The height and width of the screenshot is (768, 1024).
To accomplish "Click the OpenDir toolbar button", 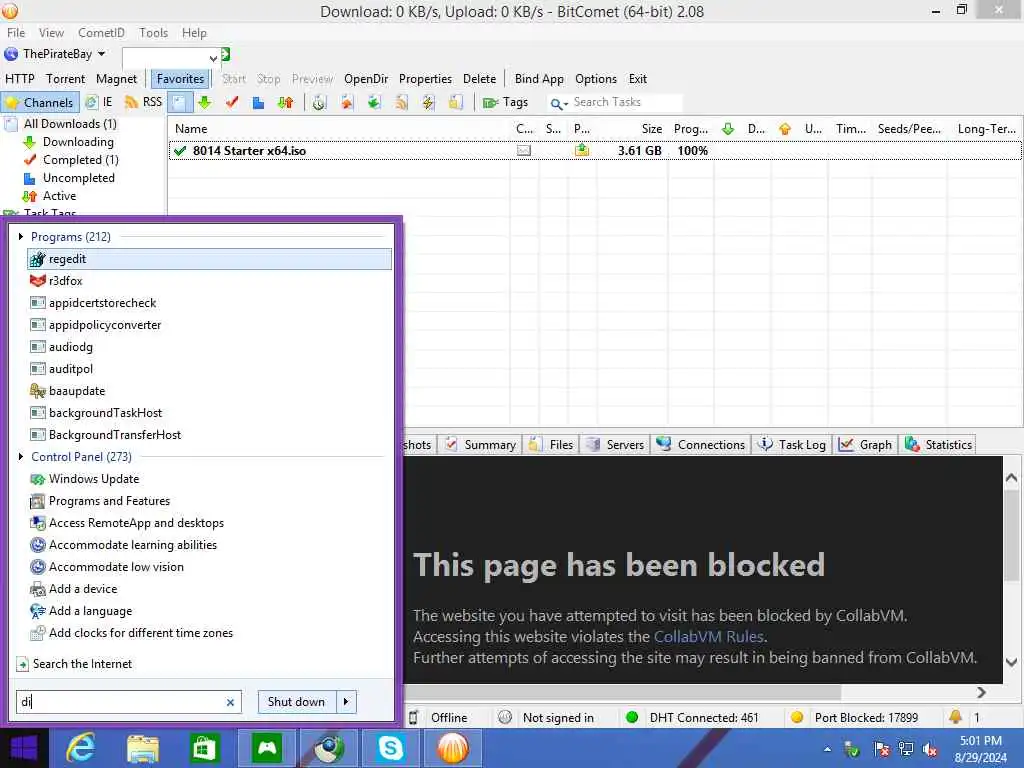I will (366, 79).
